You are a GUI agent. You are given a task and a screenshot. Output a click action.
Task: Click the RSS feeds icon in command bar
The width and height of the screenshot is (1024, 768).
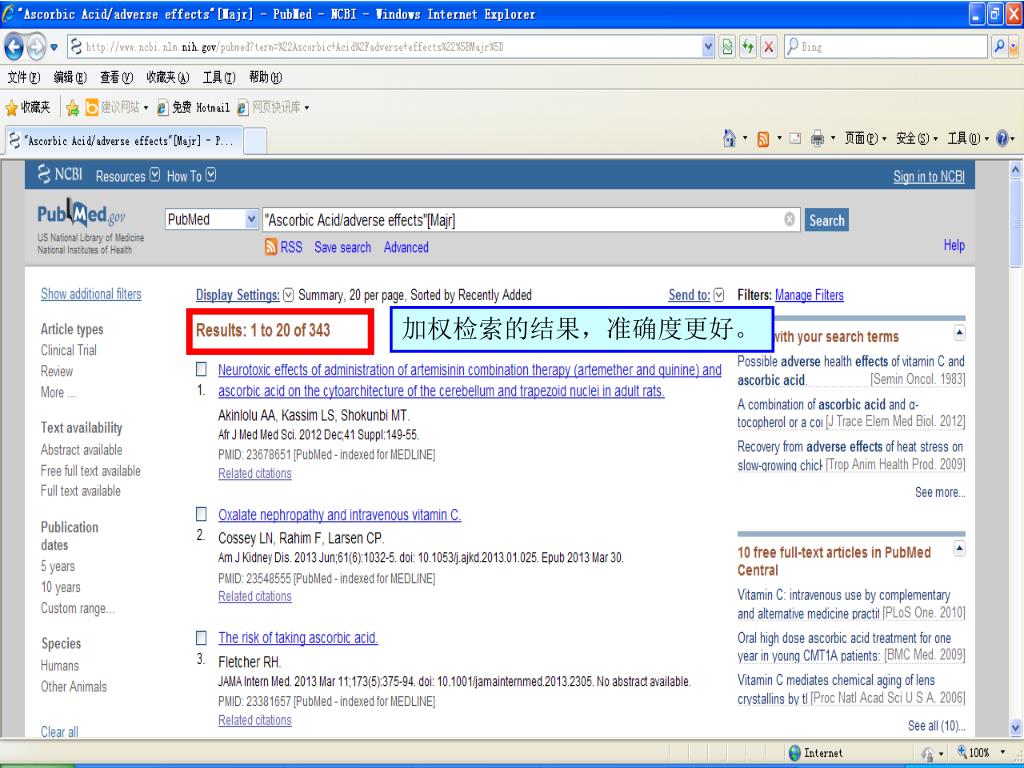(763, 138)
